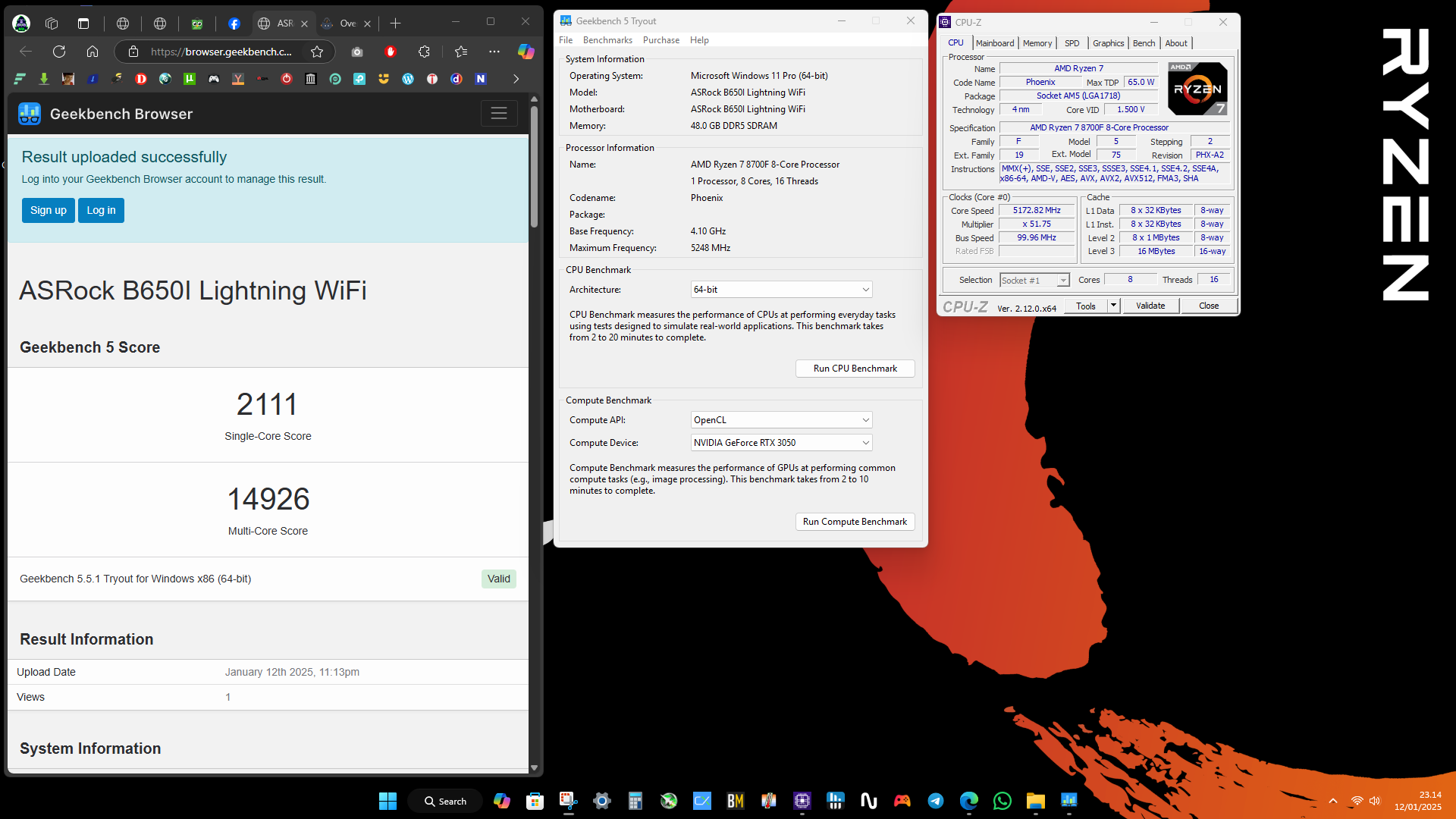Click the Ryzen 7 logo in CPU-Z
Viewport: 1456px width, 819px height.
pos(1197,89)
